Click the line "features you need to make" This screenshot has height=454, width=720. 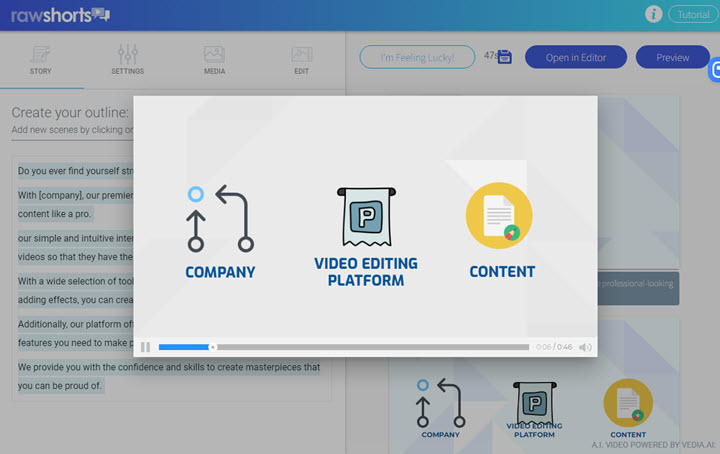coord(75,342)
